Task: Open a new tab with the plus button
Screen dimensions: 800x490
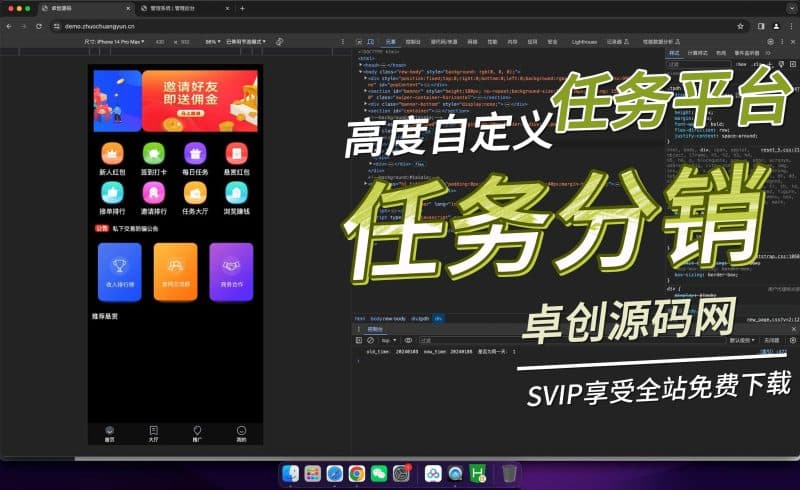Action: [242, 8]
